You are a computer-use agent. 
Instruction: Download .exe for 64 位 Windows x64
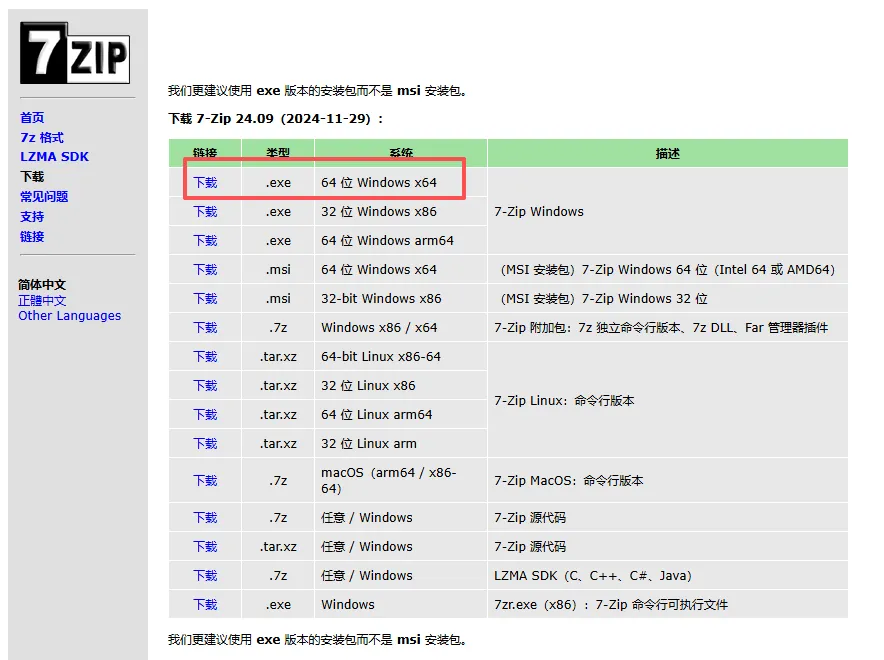205,183
